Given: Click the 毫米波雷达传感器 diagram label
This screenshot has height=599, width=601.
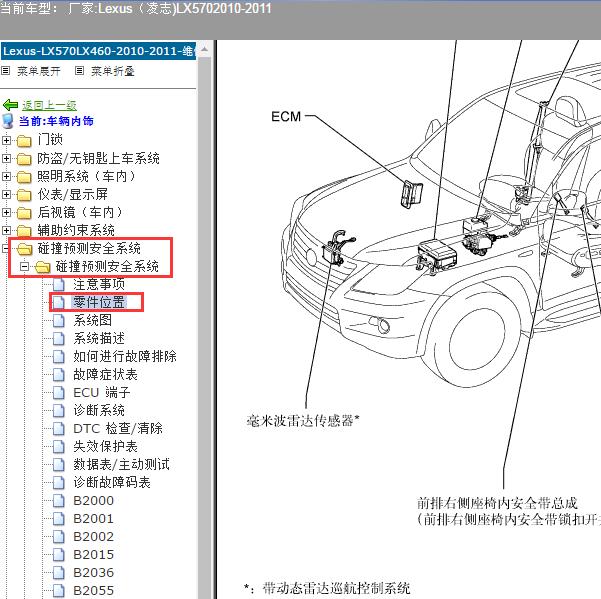Looking at the screenshot, I should (x=303, y=420).
